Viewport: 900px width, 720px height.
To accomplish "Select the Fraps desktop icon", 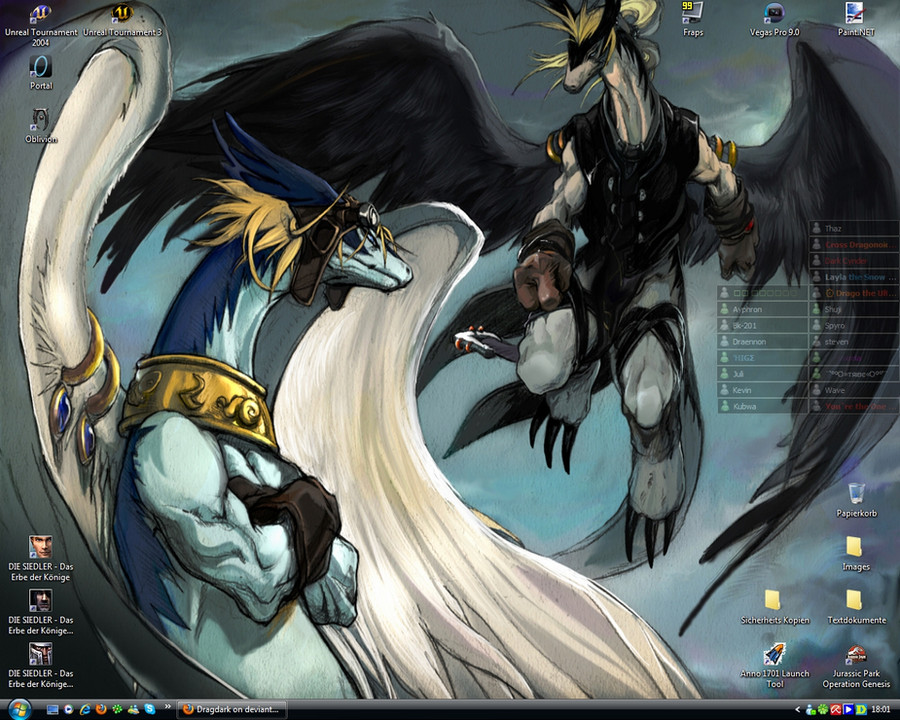I will pyautogui.click(x=693, y=20).
